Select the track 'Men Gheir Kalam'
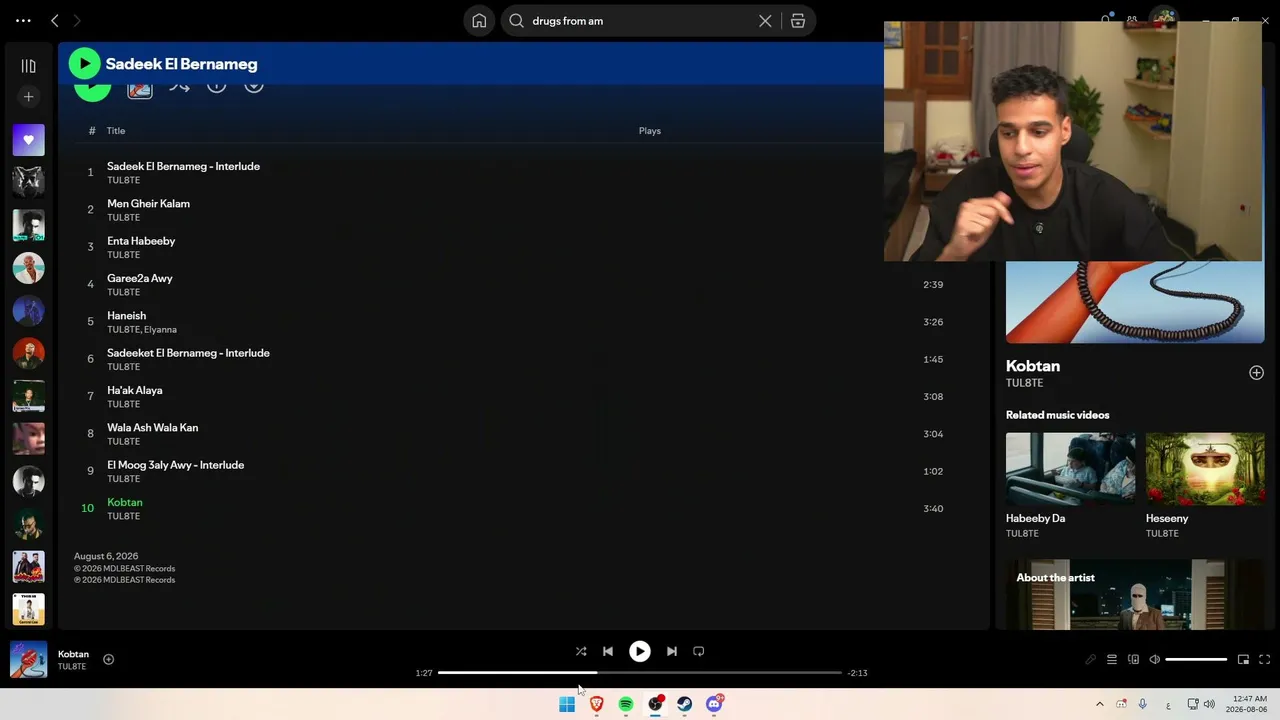The image size is (1280, 720). click(148, 204)
